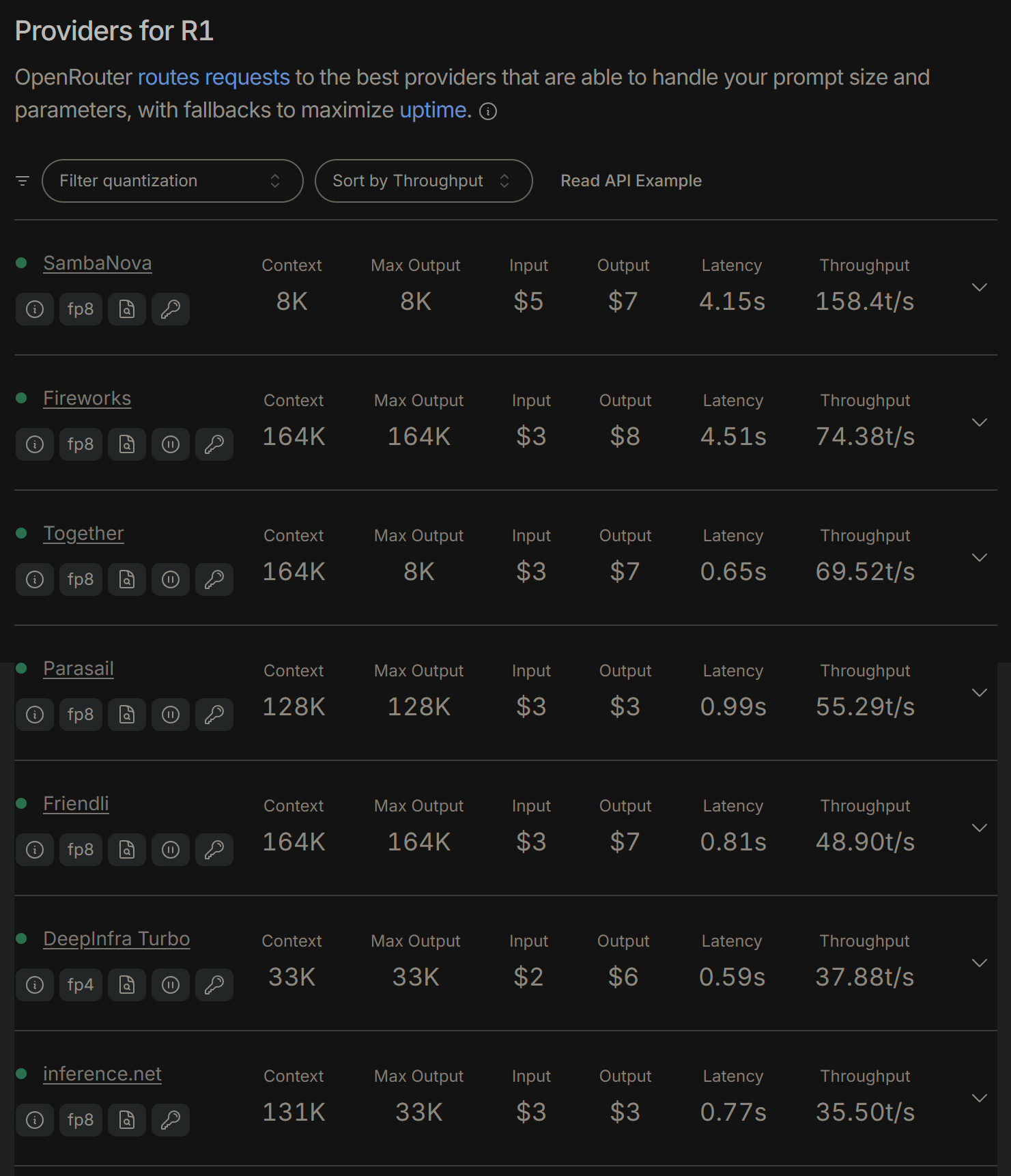Click the fp4 quantization badge for DeepInfra Turbo
Image resolution: width=1011 pixels, height=1176 pixels.
tap(81, 985)
